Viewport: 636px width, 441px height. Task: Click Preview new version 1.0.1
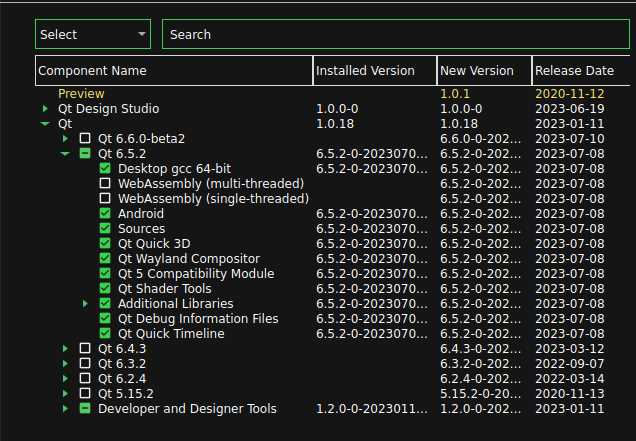click(x=455, y=94)
